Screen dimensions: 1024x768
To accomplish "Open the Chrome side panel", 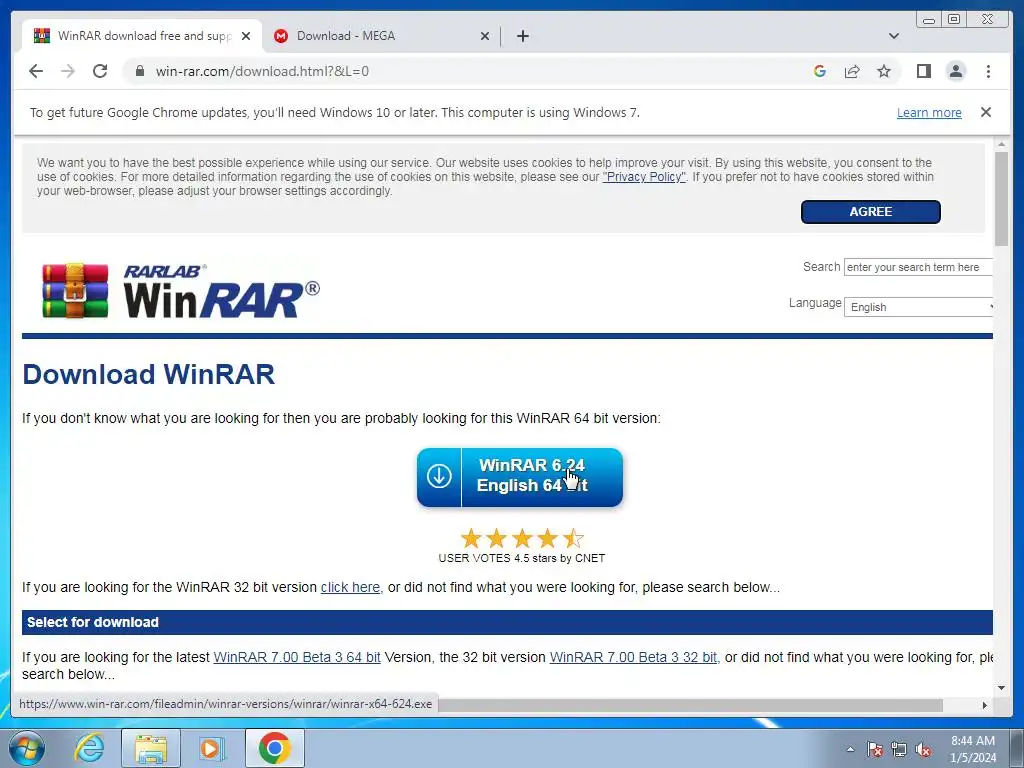I will coord(923,71).
